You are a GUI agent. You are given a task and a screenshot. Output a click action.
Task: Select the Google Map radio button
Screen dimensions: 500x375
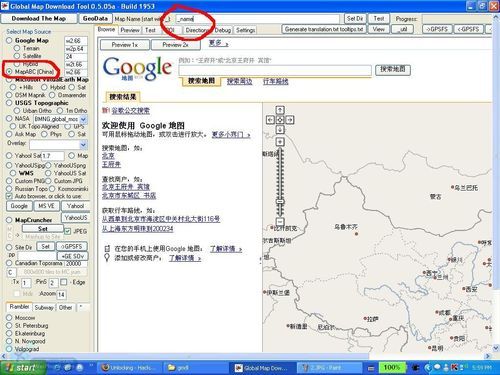(9, 40)
